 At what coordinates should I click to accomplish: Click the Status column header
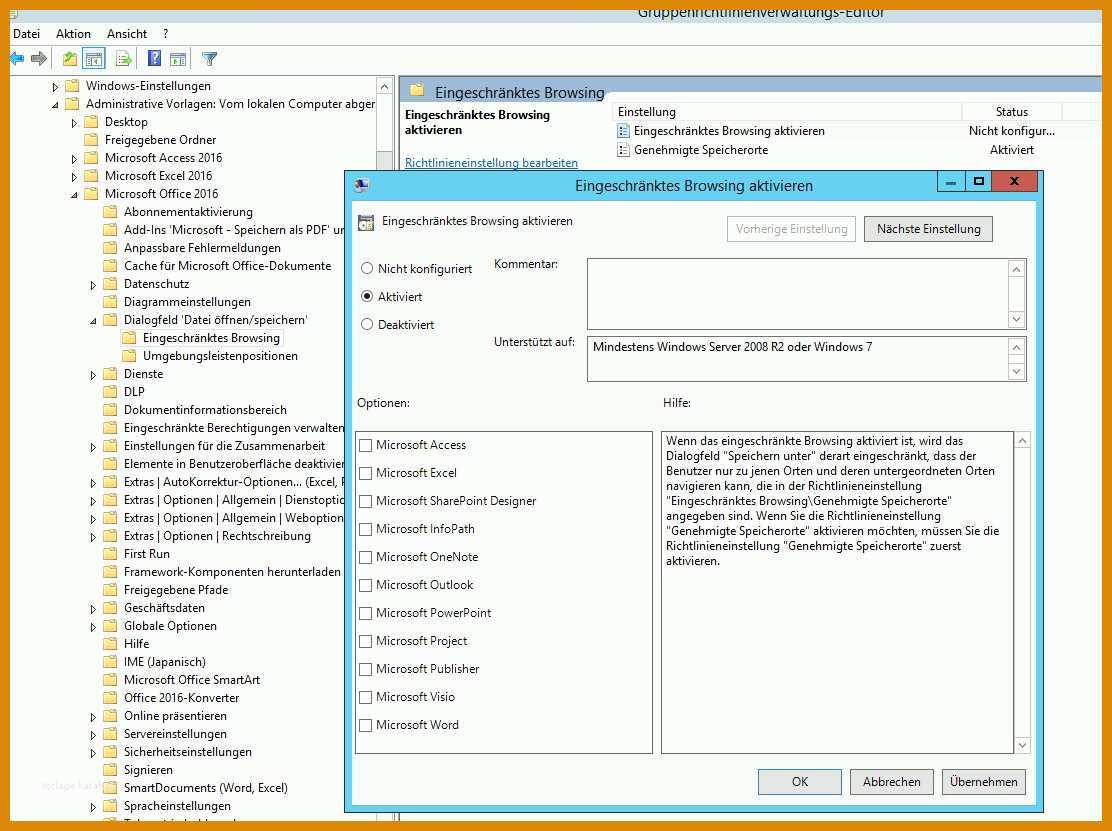point(1011,111)
